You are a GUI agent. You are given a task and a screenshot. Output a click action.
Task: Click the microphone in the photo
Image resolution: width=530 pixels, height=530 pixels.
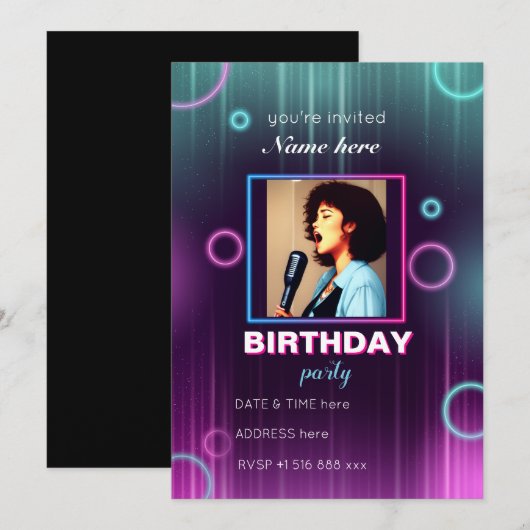[293, 279]
